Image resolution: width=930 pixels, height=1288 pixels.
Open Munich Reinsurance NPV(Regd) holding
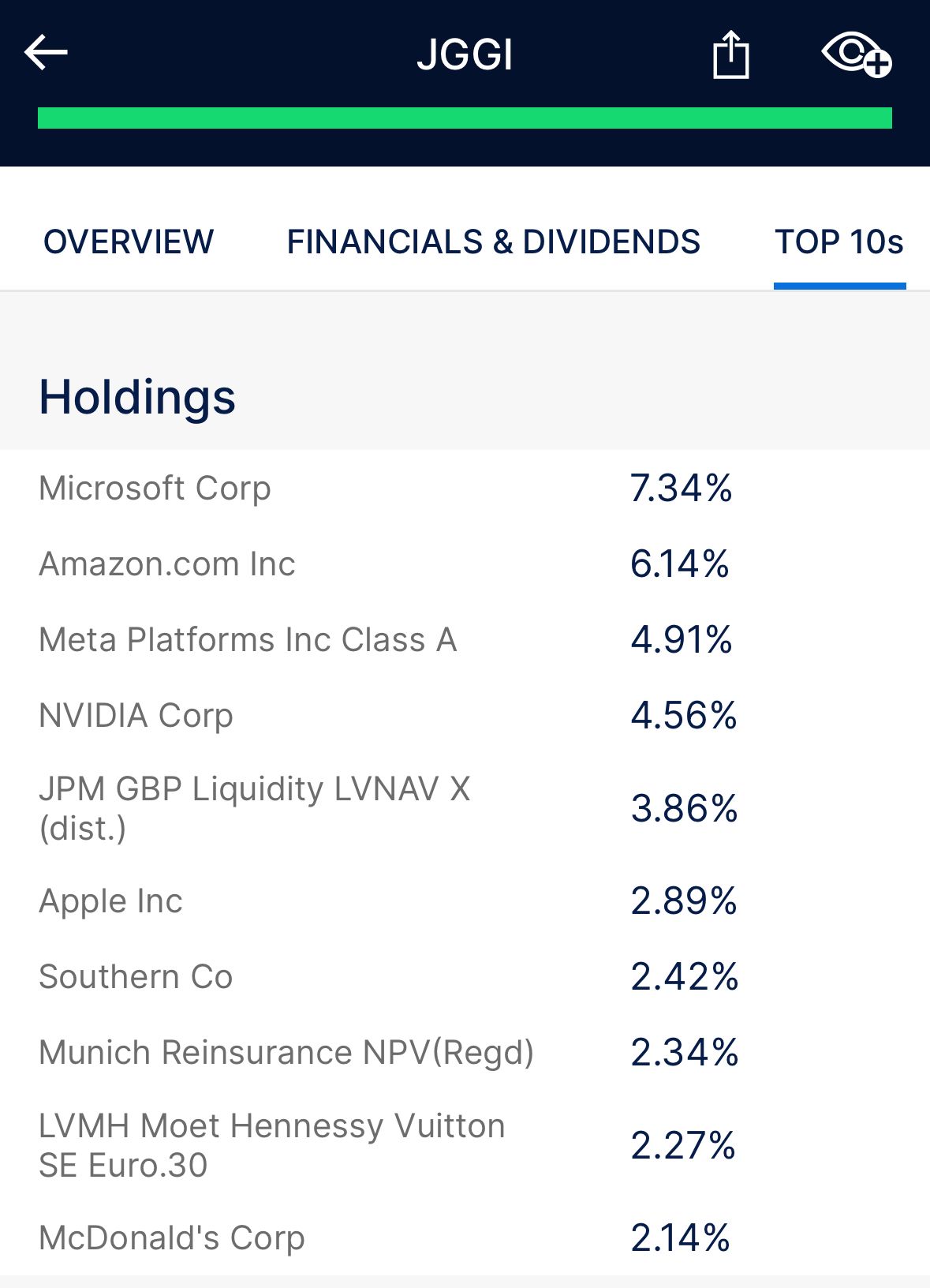click(x=286, y=1053)
